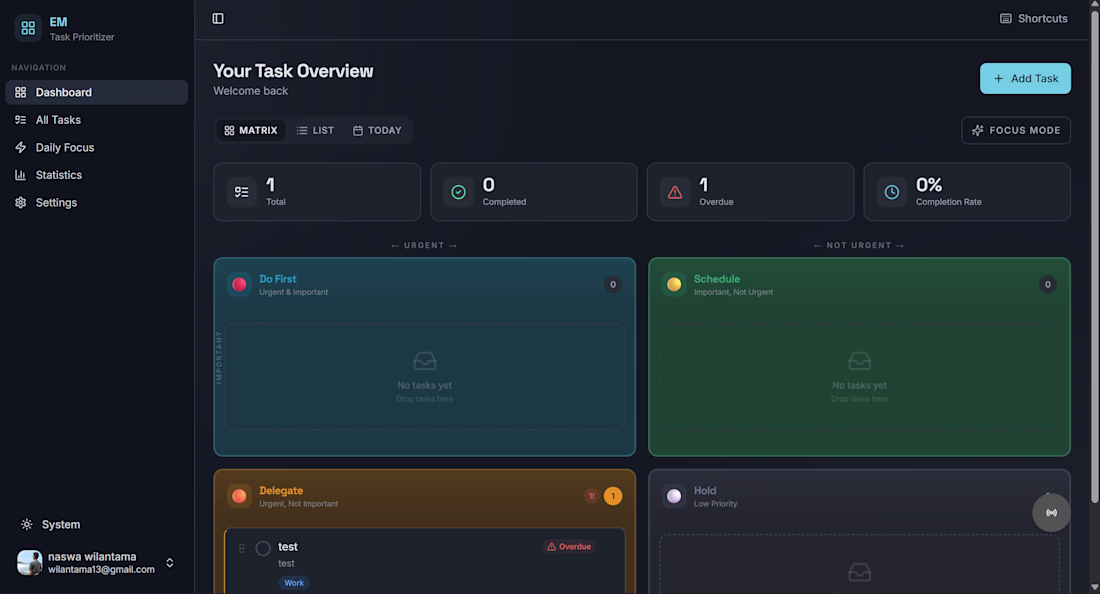
Task: Click the Do First quadrant title
Action: click(278, 279)
